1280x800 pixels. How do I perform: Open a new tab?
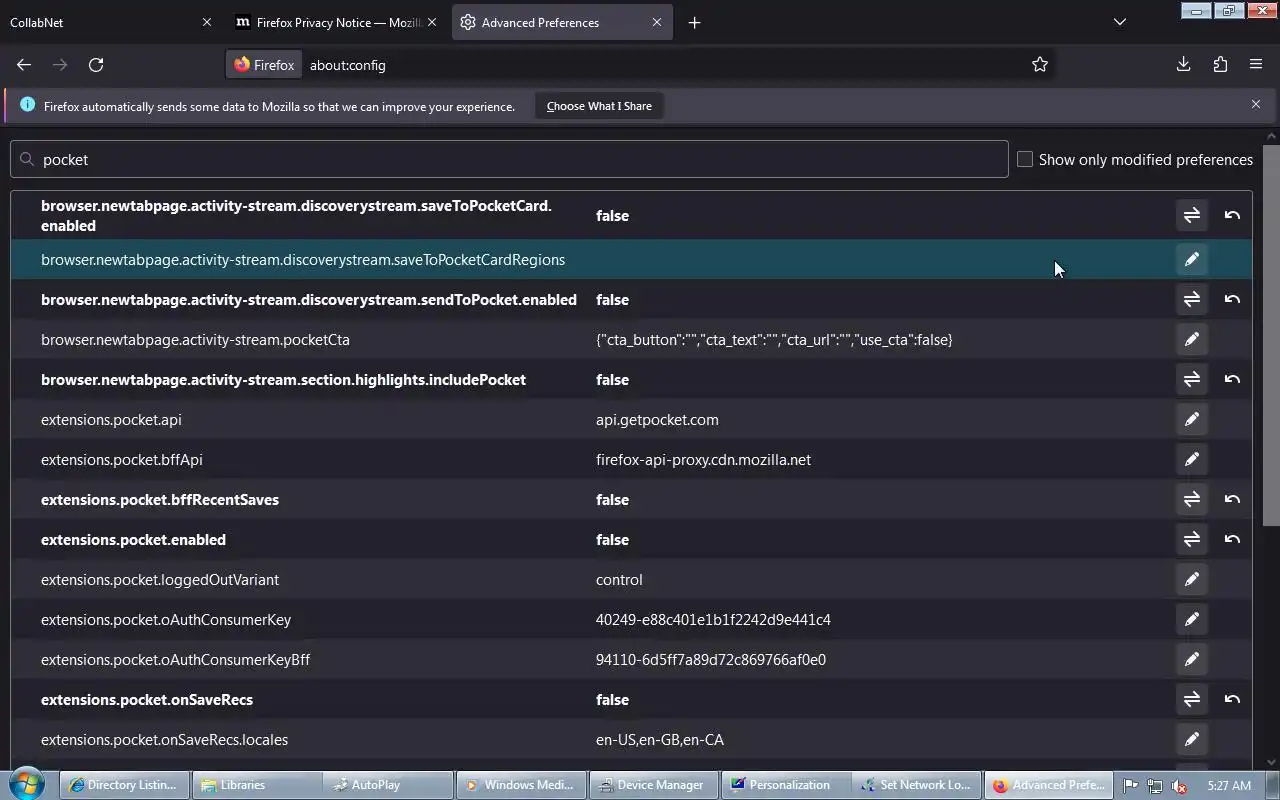click(694, 22)
